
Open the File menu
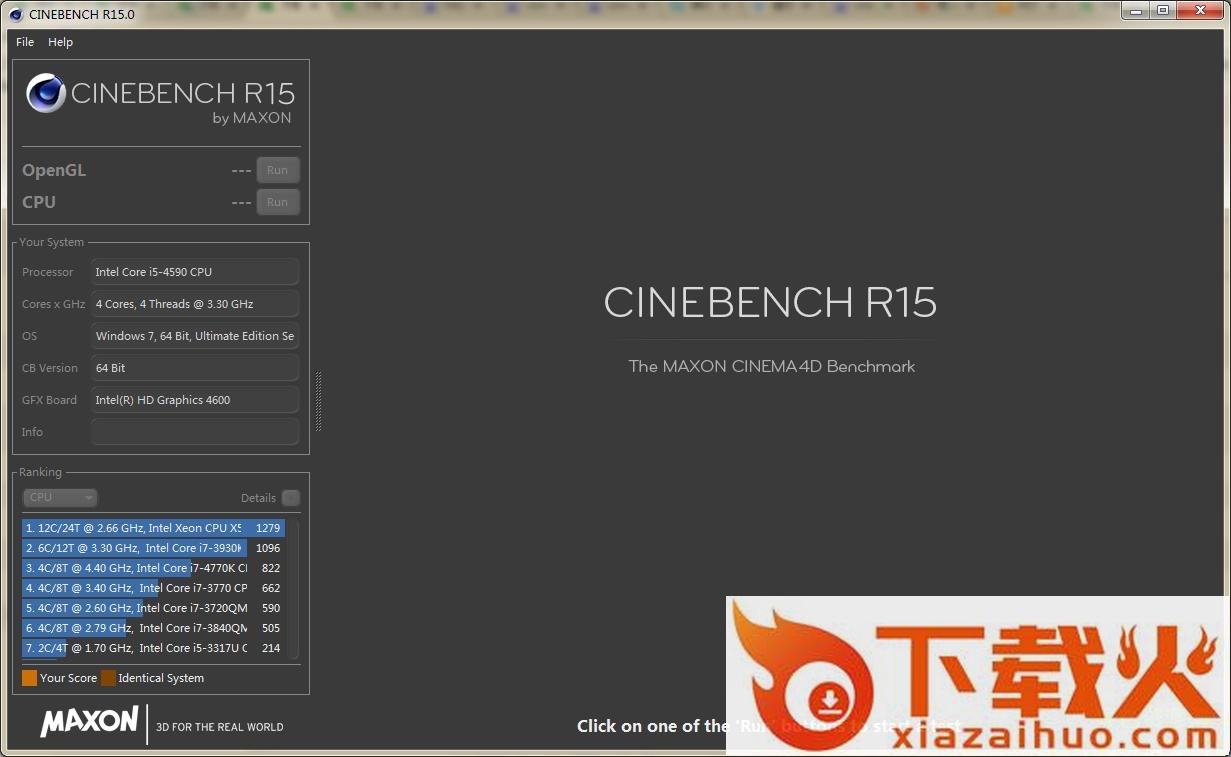click(25, 42)
